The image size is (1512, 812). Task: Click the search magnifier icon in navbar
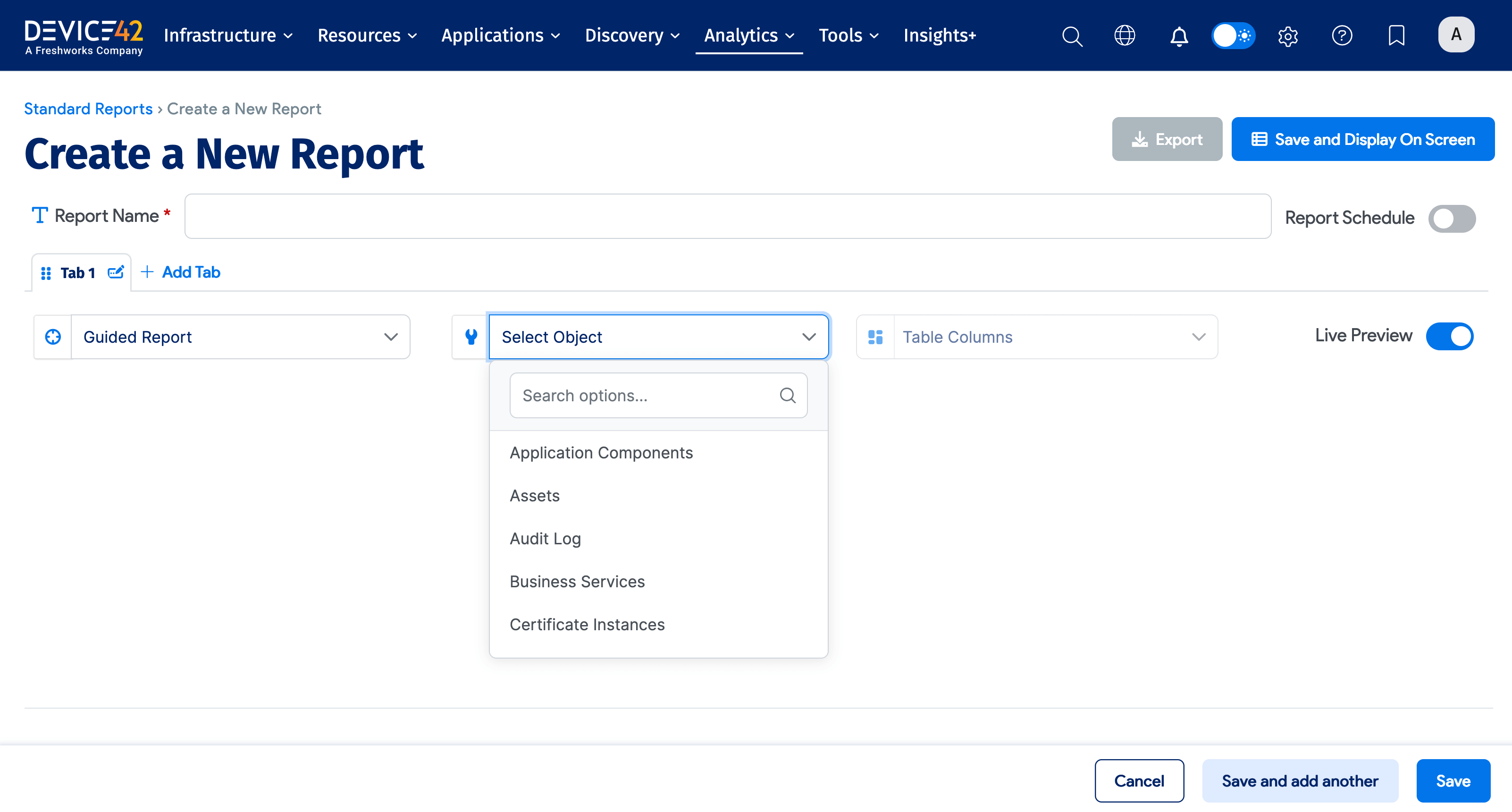point(1072,36)
